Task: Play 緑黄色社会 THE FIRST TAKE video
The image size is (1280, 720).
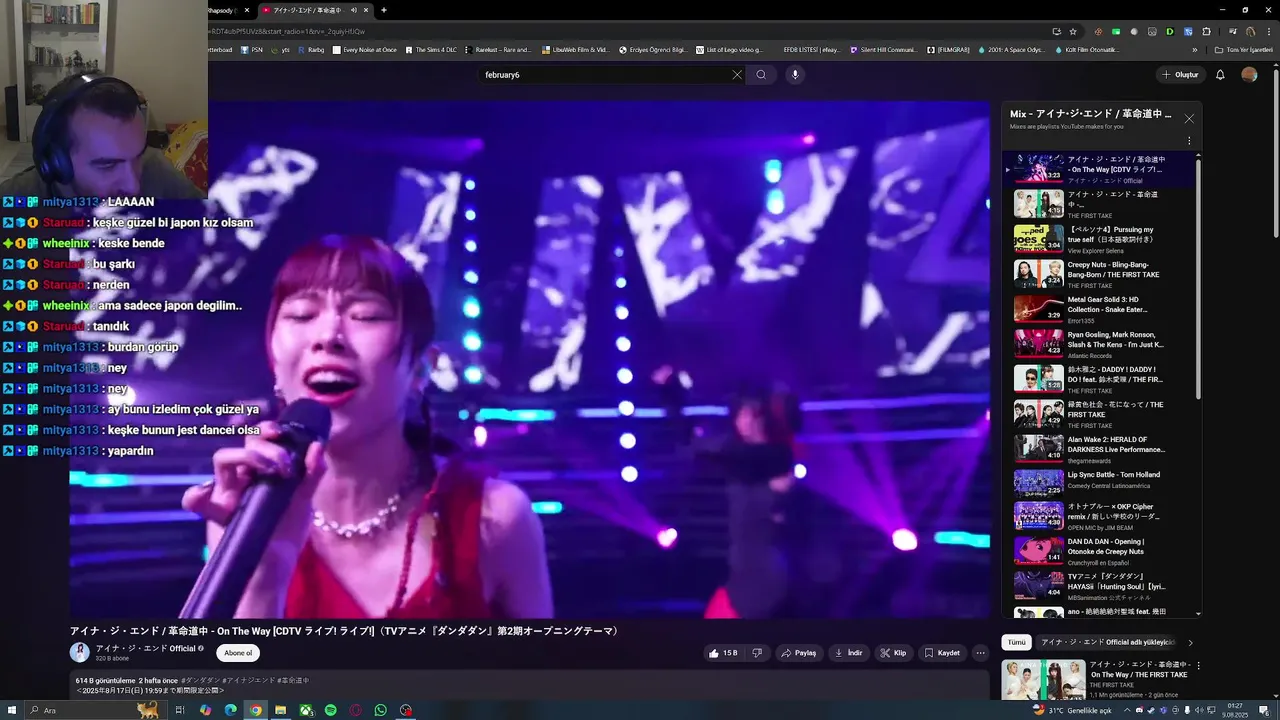Action: click(x=1090, y=414)
